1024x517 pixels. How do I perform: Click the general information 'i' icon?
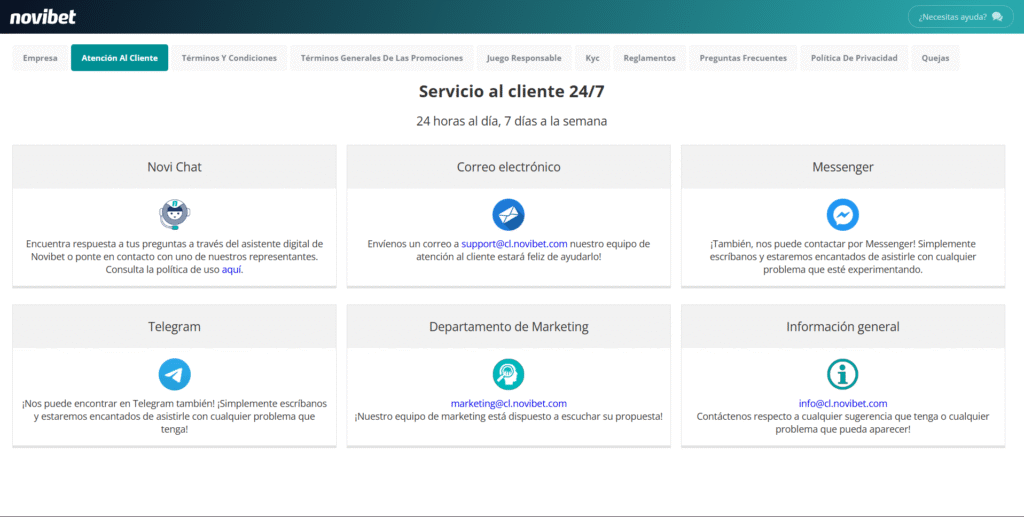[842, 374]
